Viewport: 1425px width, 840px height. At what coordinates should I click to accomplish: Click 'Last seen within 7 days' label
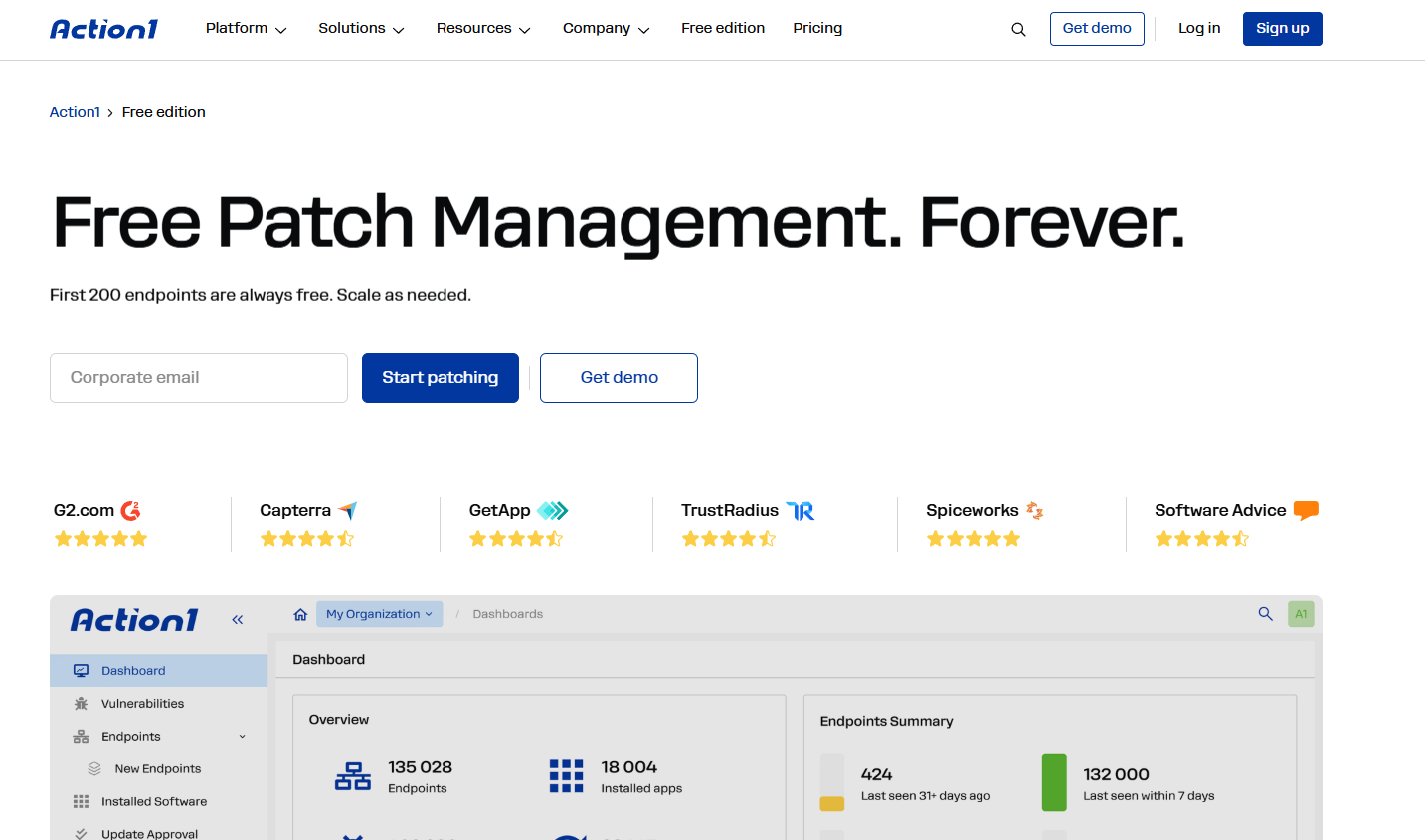click(x=1149, y=796)
